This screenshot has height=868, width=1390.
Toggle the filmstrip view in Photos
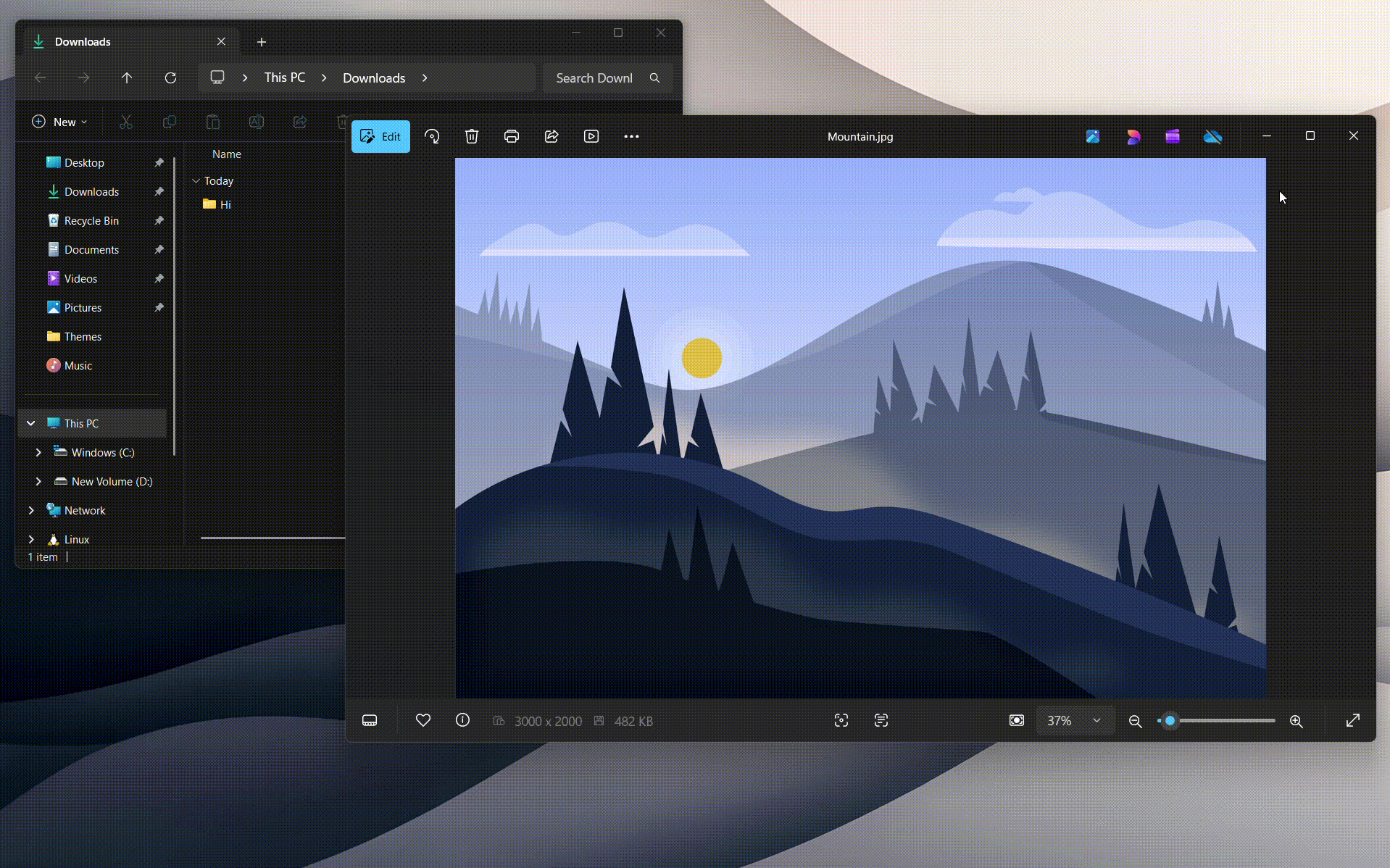pos(370,721)
